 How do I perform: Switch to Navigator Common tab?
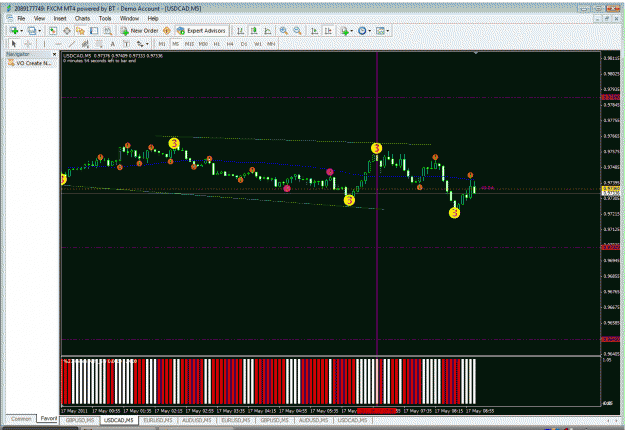pyautogui.click(x=21, y=419)
